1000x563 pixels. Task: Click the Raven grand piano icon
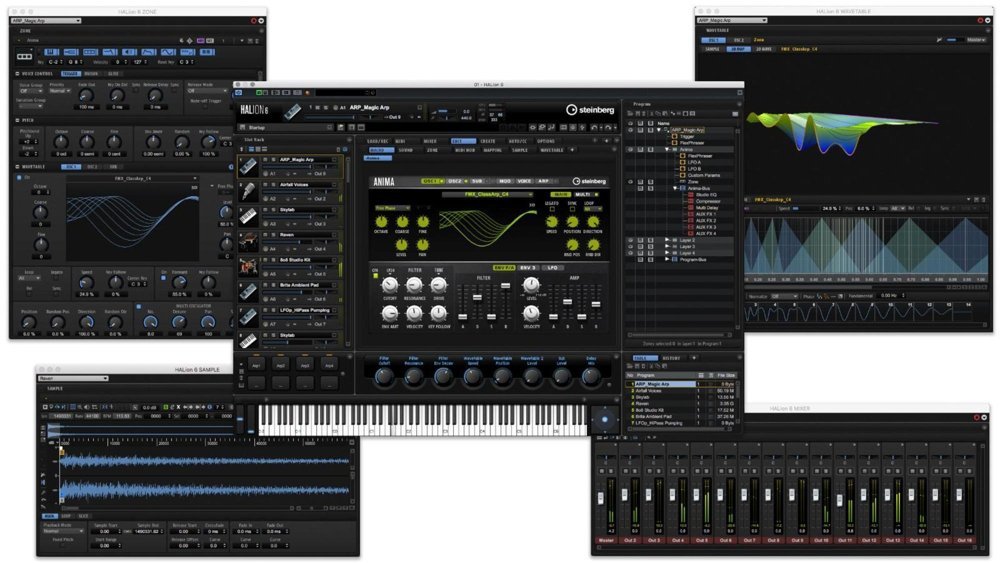[250, 242]
